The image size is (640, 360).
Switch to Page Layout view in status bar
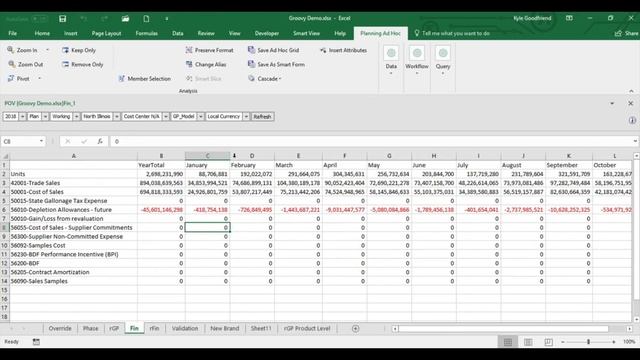528,342
